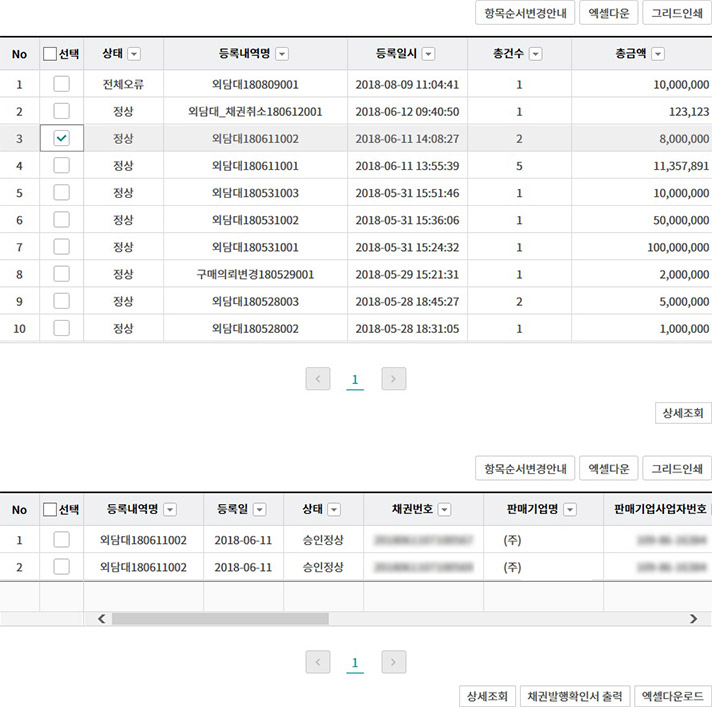Click the lower grid horizontal scrollbar thumb
Viewport: 712px width, 707px height.
tap(220, 619)
